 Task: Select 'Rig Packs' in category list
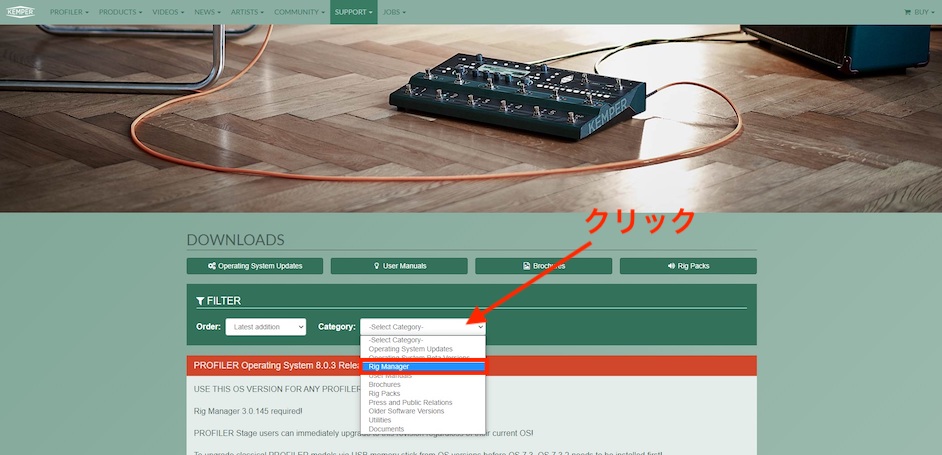(423, 394)
